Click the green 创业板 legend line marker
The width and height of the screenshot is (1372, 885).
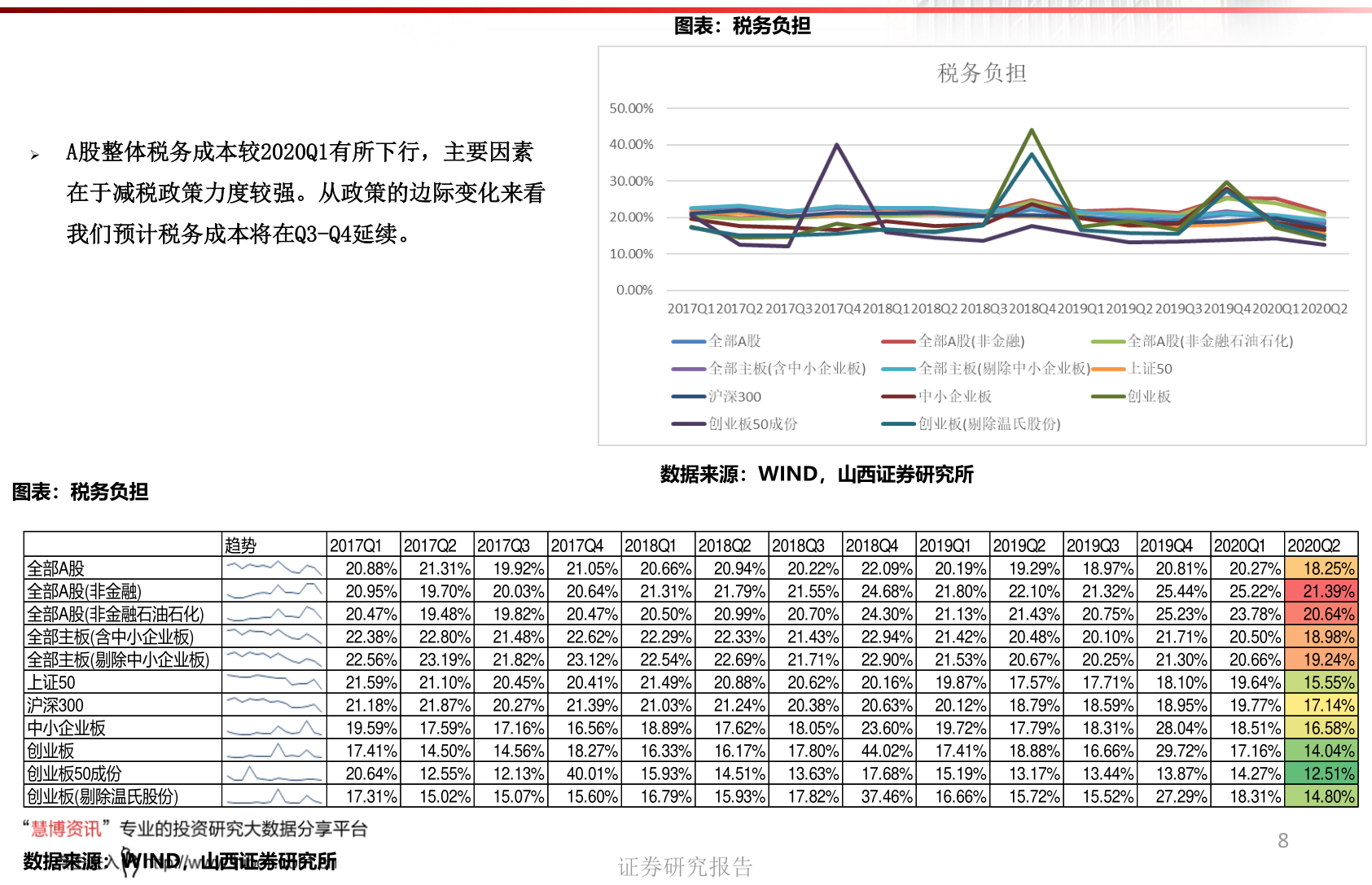coord(1108,396)
